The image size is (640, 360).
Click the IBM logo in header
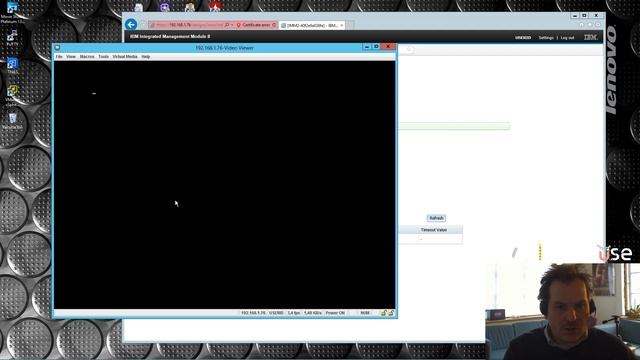(590, 37)
